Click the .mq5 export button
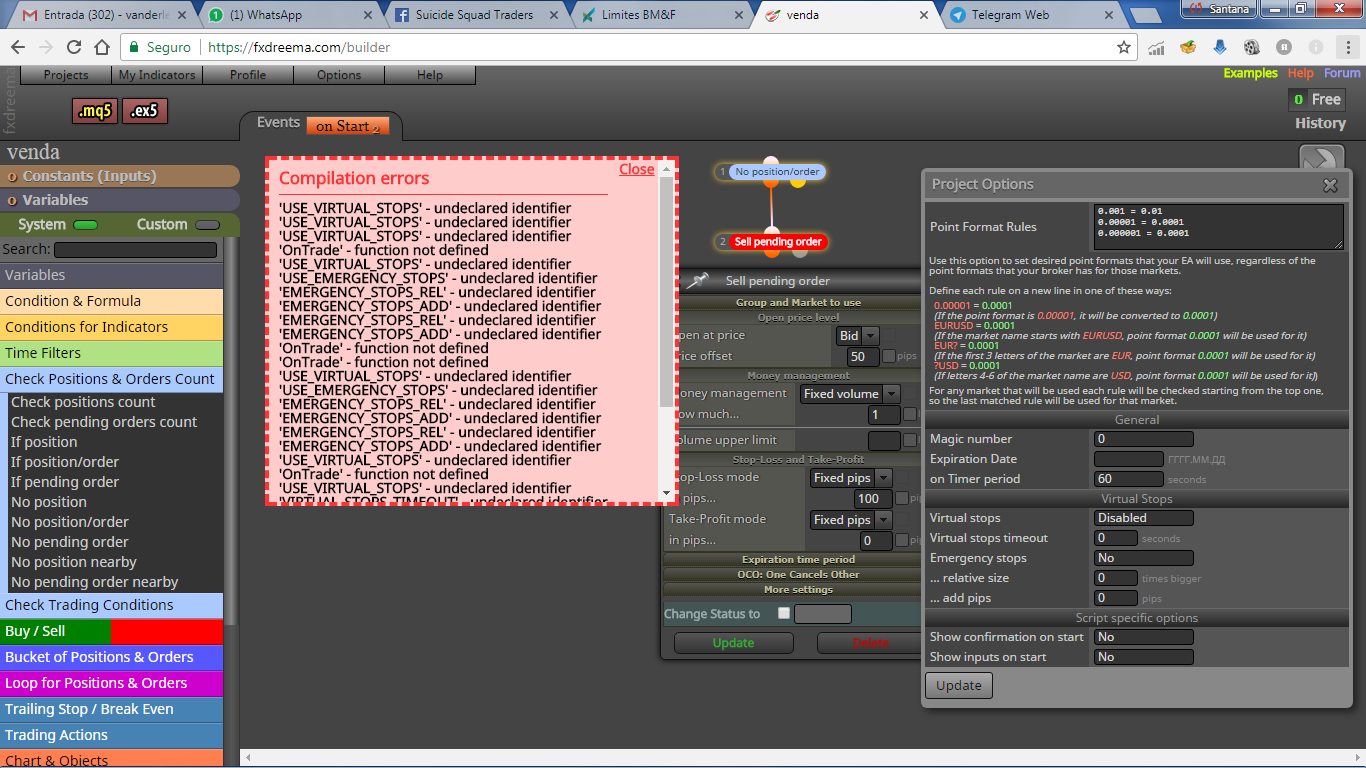Image resolution: width=1366 pixels, height=768 pixels. 95,111
